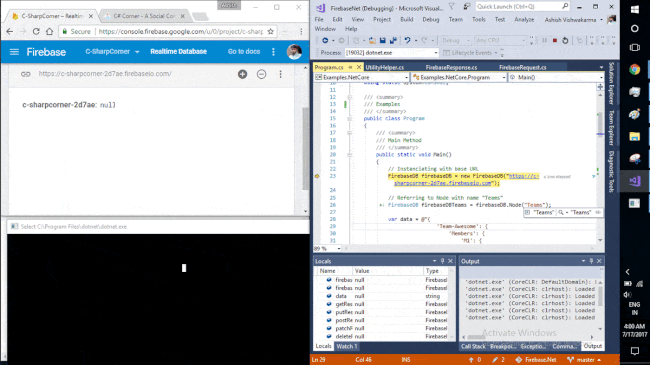Bookmark this page with the star
The image size is (650, 365).
(271, 32)
